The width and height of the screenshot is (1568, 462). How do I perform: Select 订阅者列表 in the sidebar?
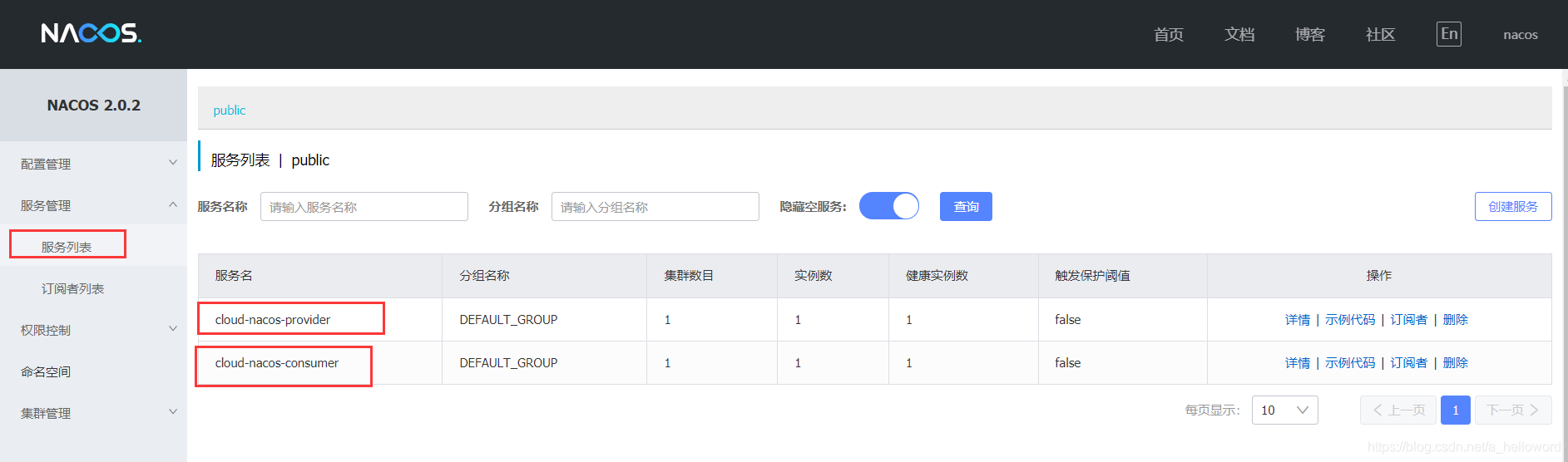click(73, 288)
